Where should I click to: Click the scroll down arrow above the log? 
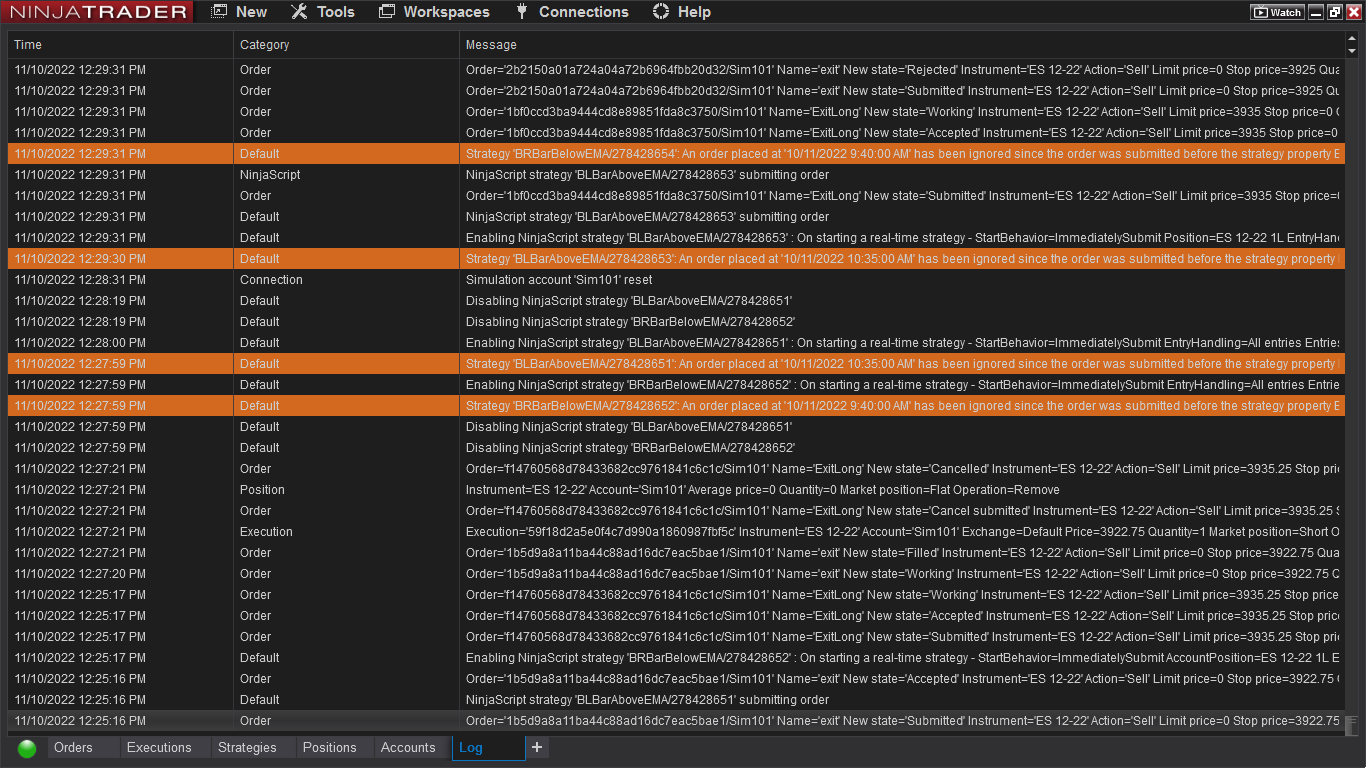[1352, 51]
